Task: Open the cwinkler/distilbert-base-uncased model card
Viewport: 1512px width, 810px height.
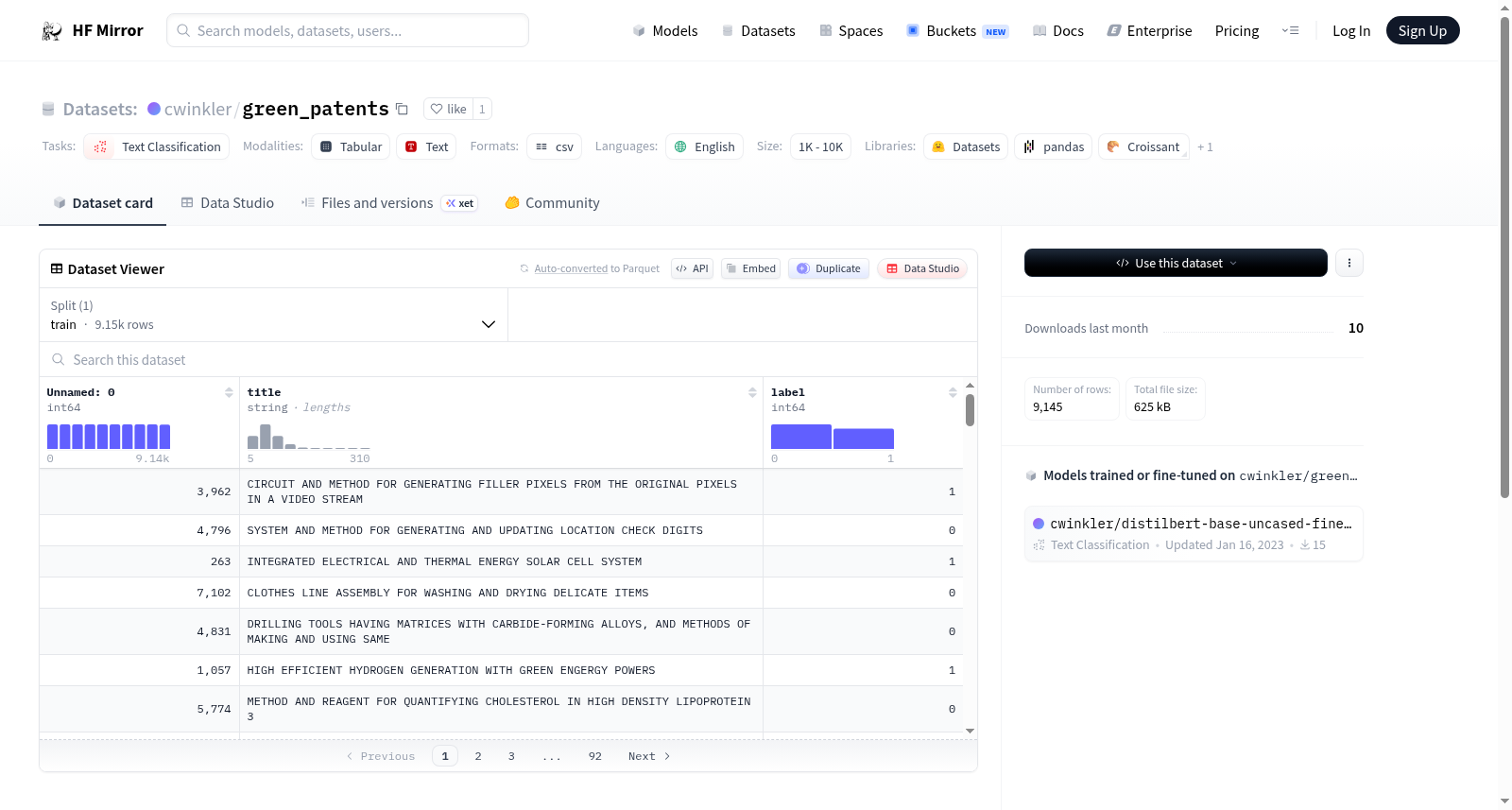Action: click(x=1194, y=534)
